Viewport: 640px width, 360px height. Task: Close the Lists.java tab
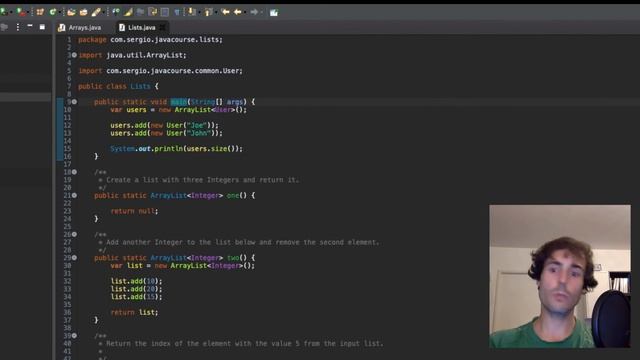coord(162,27)
